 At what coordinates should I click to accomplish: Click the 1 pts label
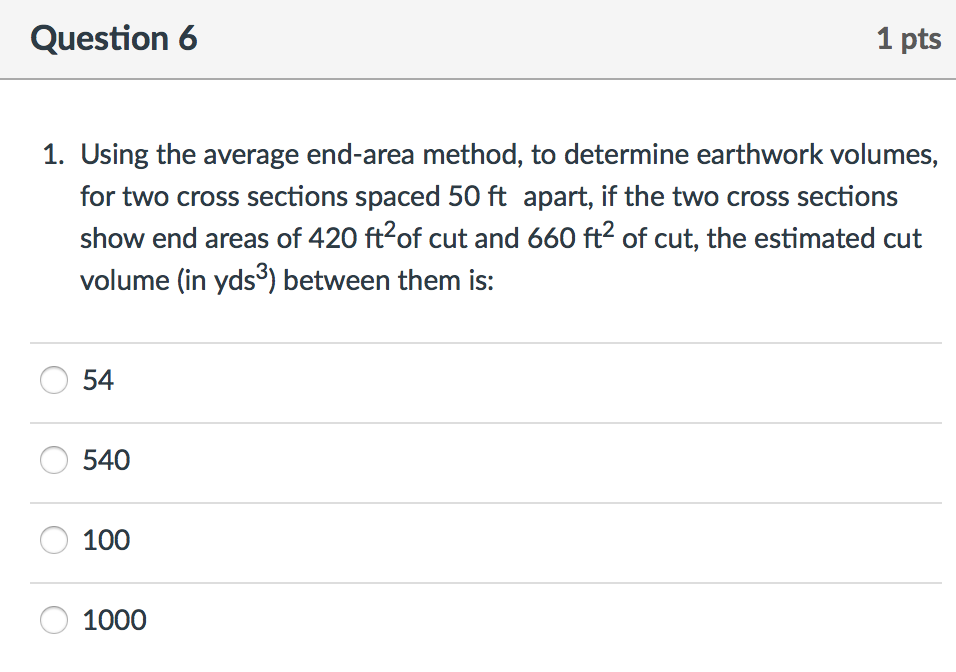[x=909, y=38]
